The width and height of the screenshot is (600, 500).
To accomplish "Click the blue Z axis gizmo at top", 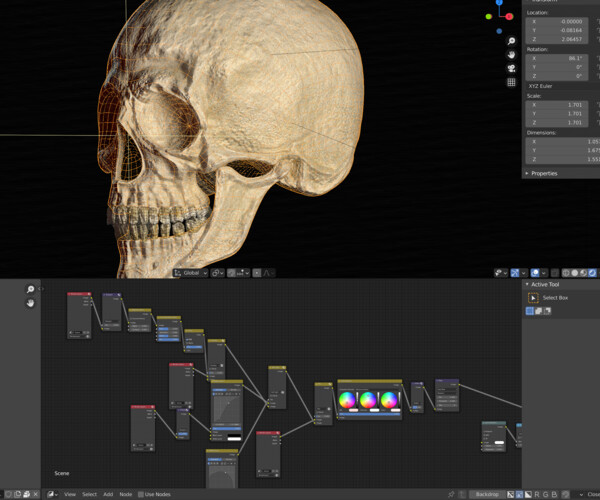I will click(x=499, y=2).
